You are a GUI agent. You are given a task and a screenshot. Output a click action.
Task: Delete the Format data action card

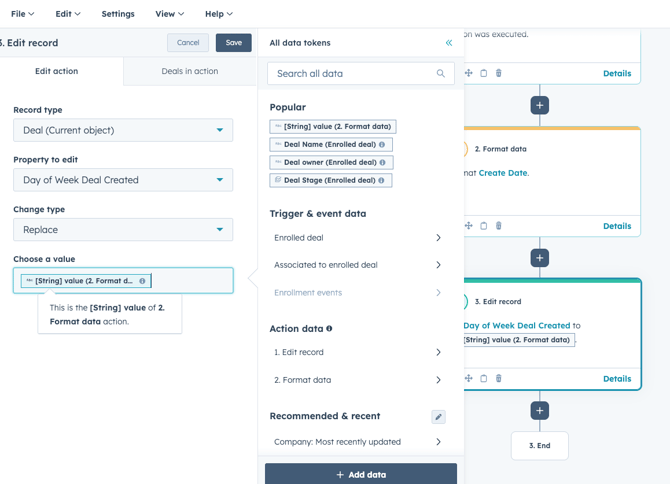[499, 226]
